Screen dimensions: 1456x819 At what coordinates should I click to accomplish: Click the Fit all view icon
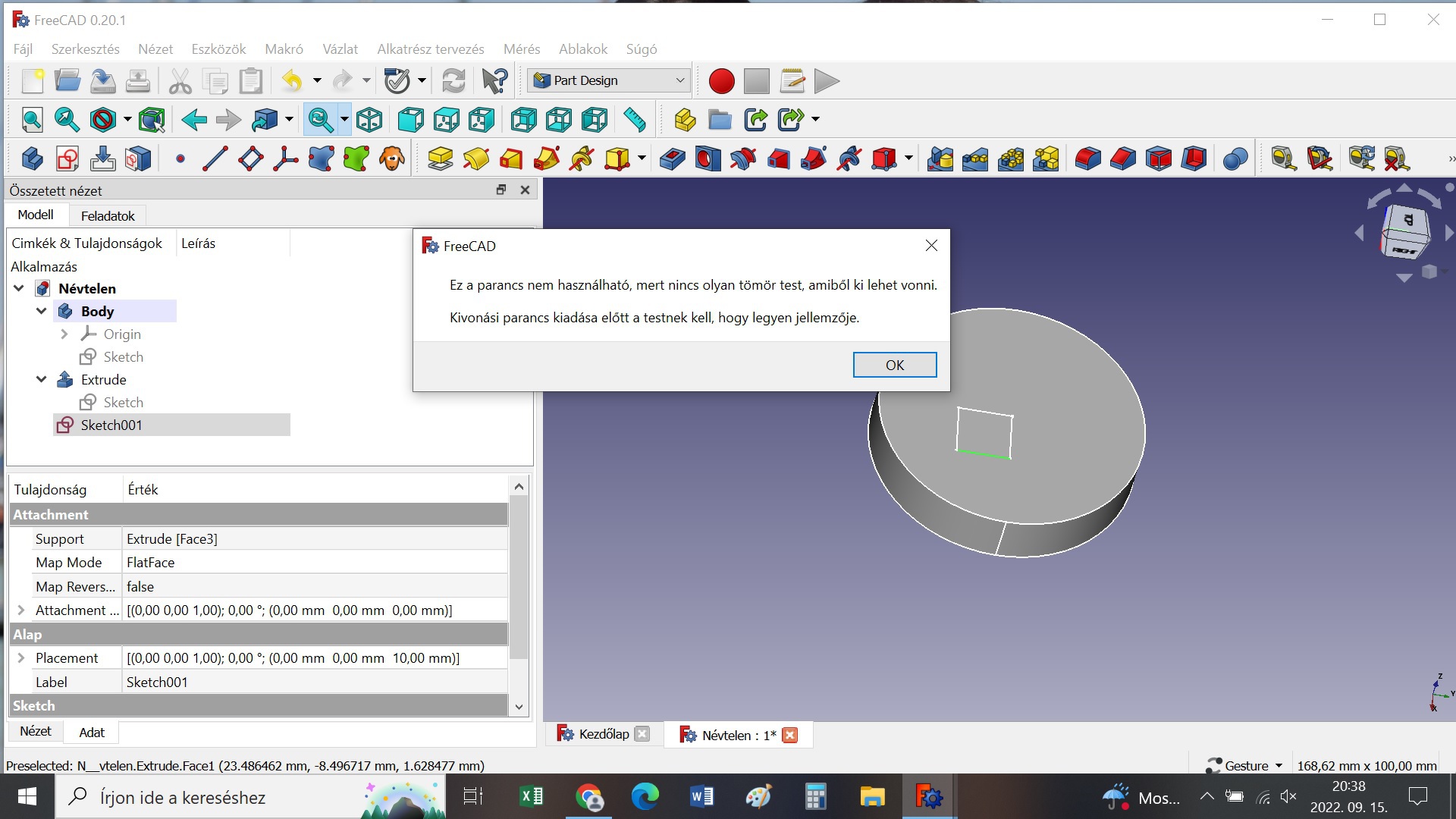point(32,120)
